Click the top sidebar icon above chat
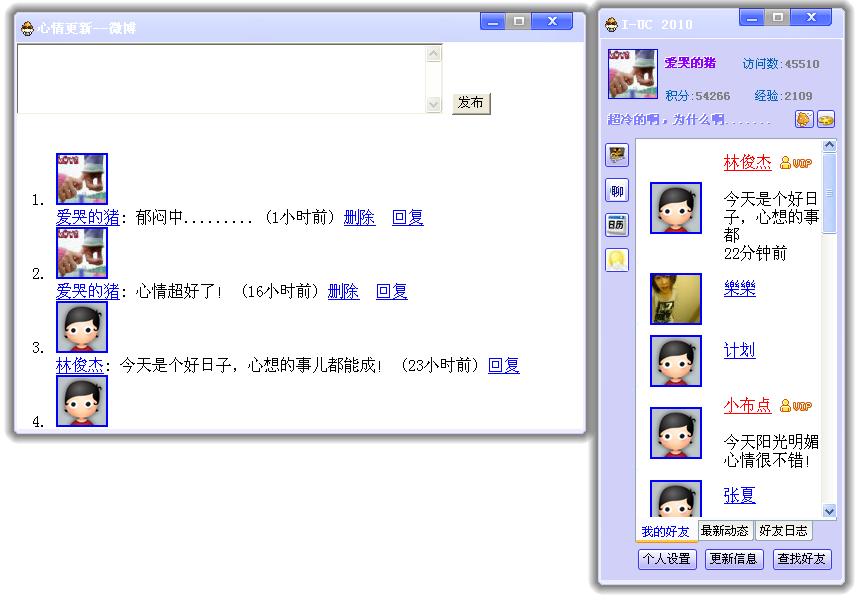 [617, 155]
